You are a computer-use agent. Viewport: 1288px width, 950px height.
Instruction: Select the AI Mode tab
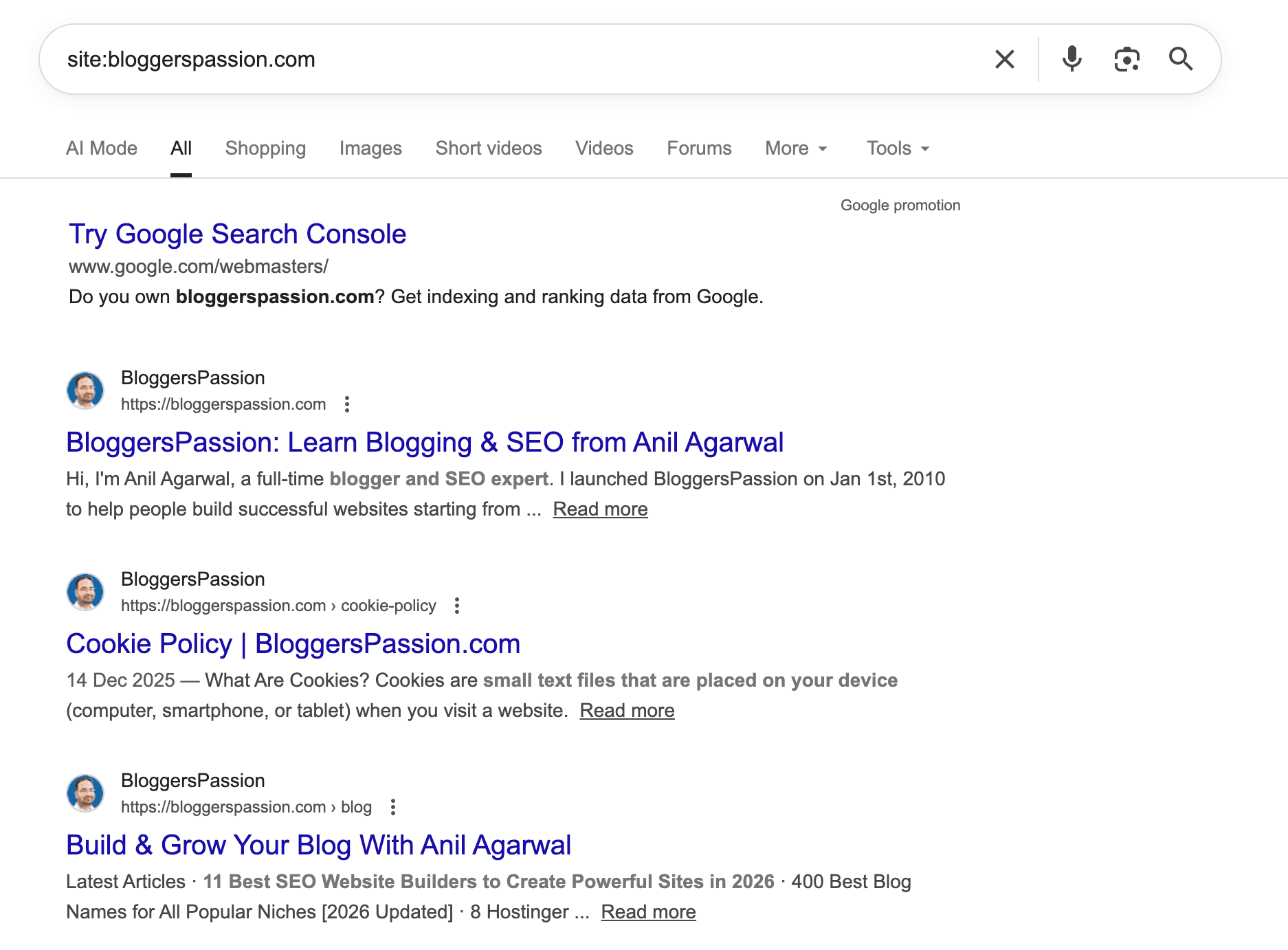[101, 148]
